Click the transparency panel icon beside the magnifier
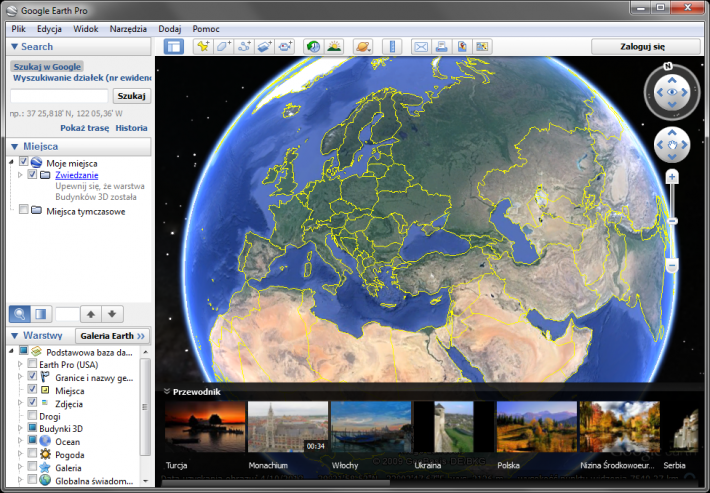The width and height of the screenshot is (710, 493). click(41, 314)
